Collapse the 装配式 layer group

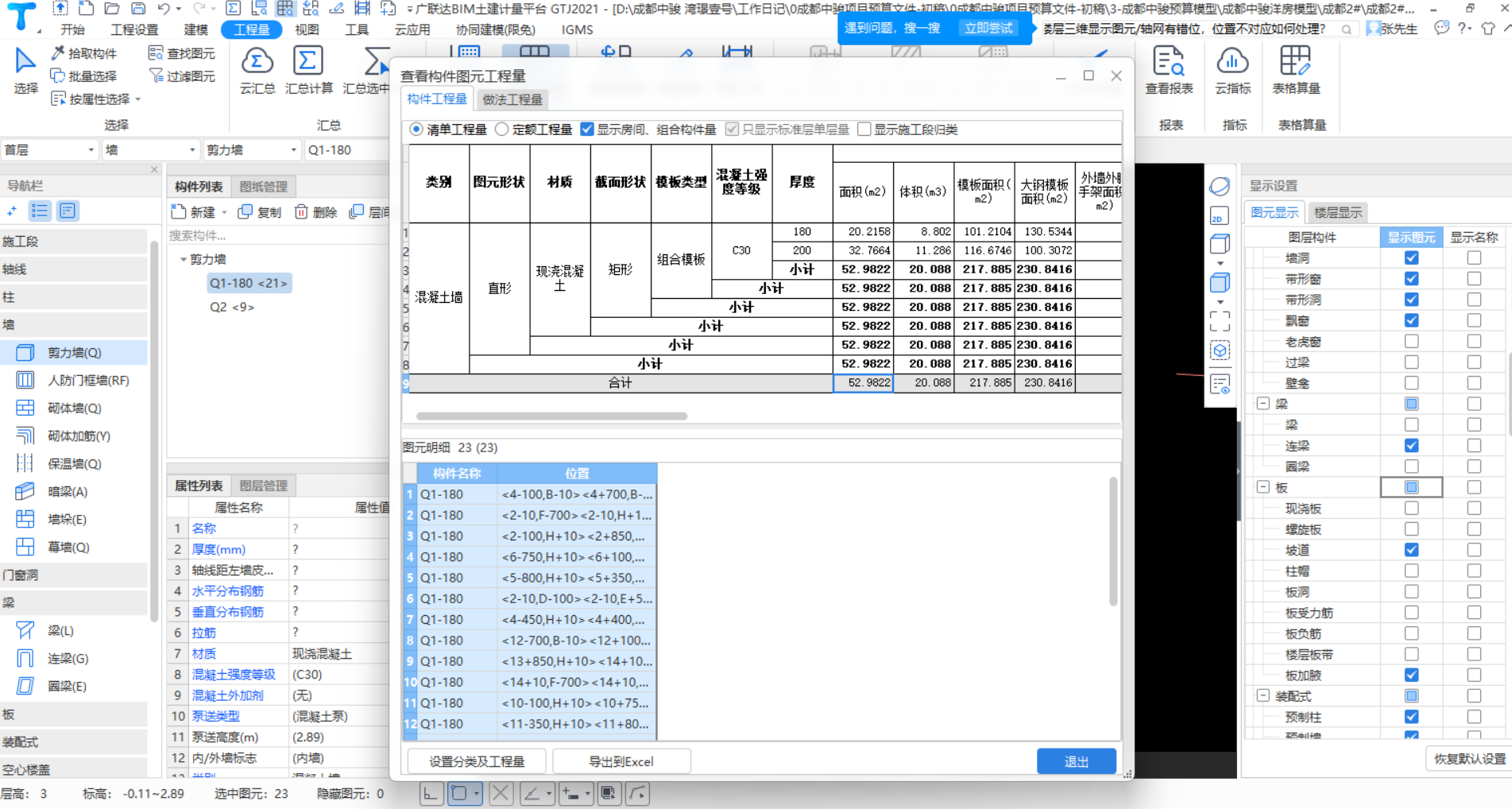pos(1263,696)
